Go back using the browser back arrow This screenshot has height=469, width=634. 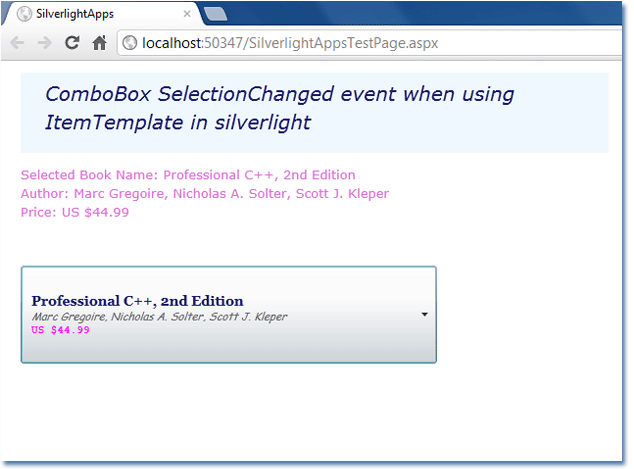(x=17, y=42)
